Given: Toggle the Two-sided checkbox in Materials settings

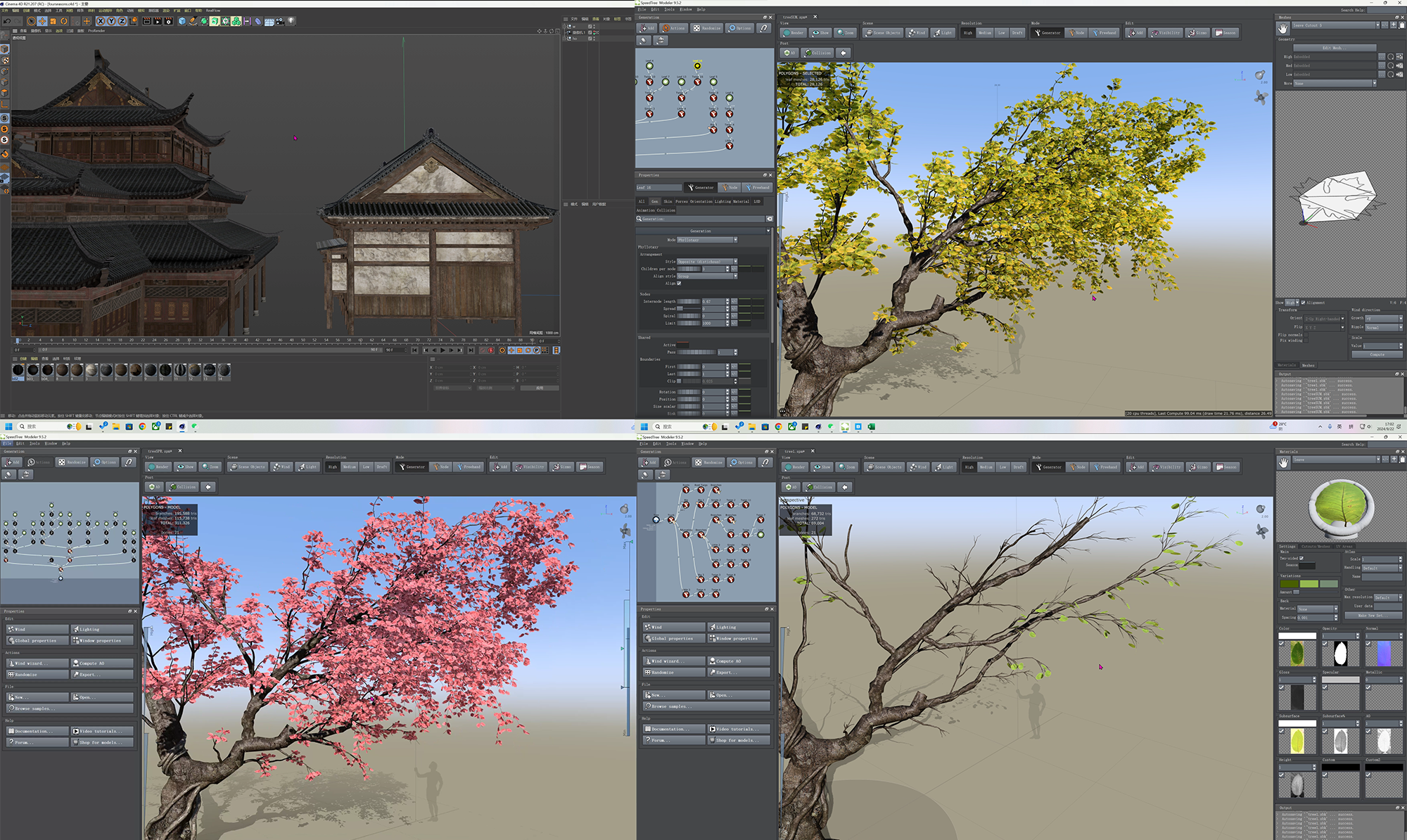Looking at the screenshot, I should tap(1301, 558).
